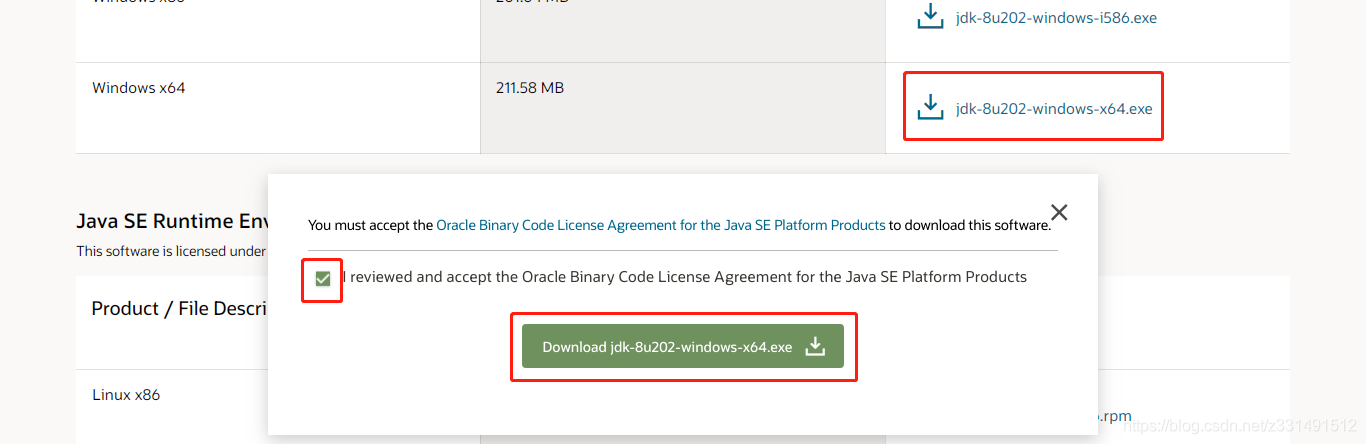
Task: Open jdk-8u202-windows-i586.exe download link
Action: (x=1056, y=18)
